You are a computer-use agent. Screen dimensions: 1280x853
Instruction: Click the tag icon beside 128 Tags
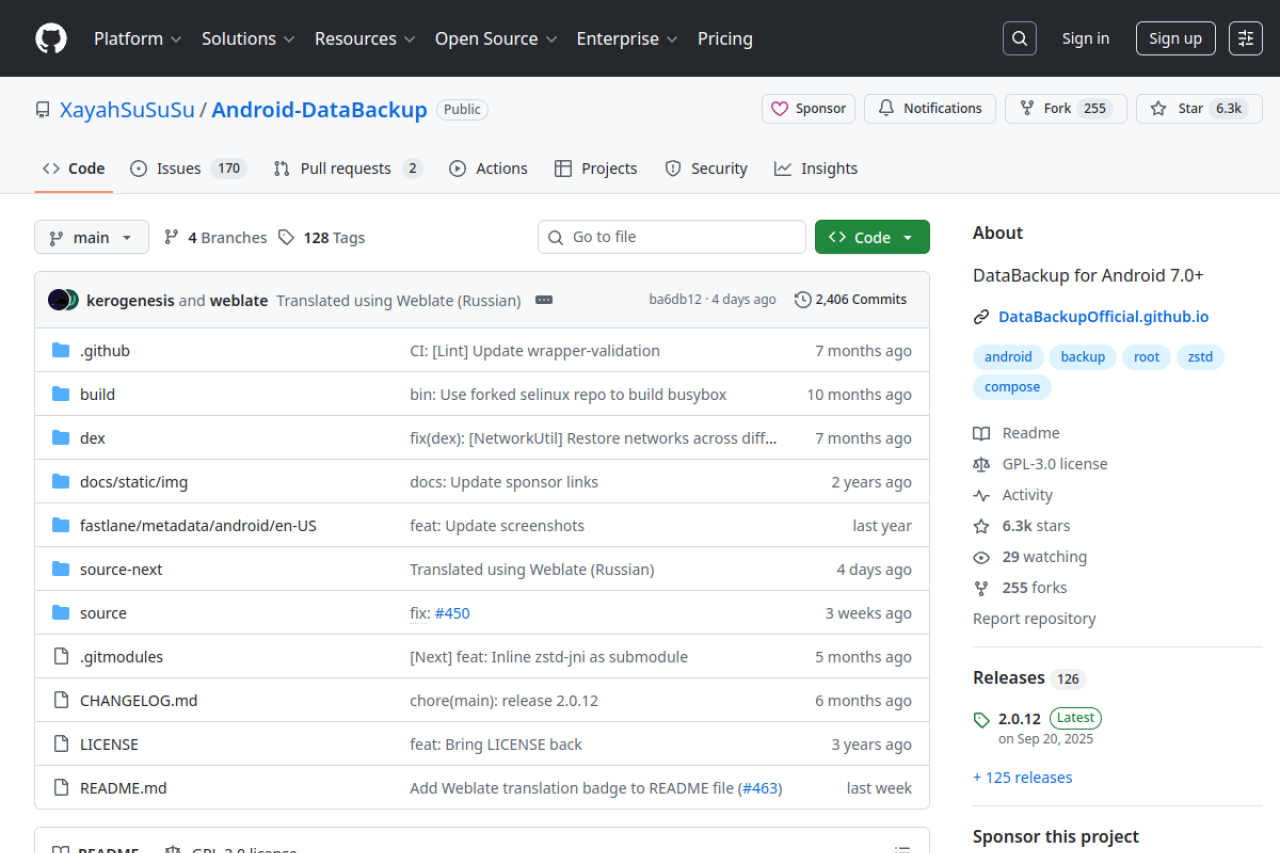[287, 237]
